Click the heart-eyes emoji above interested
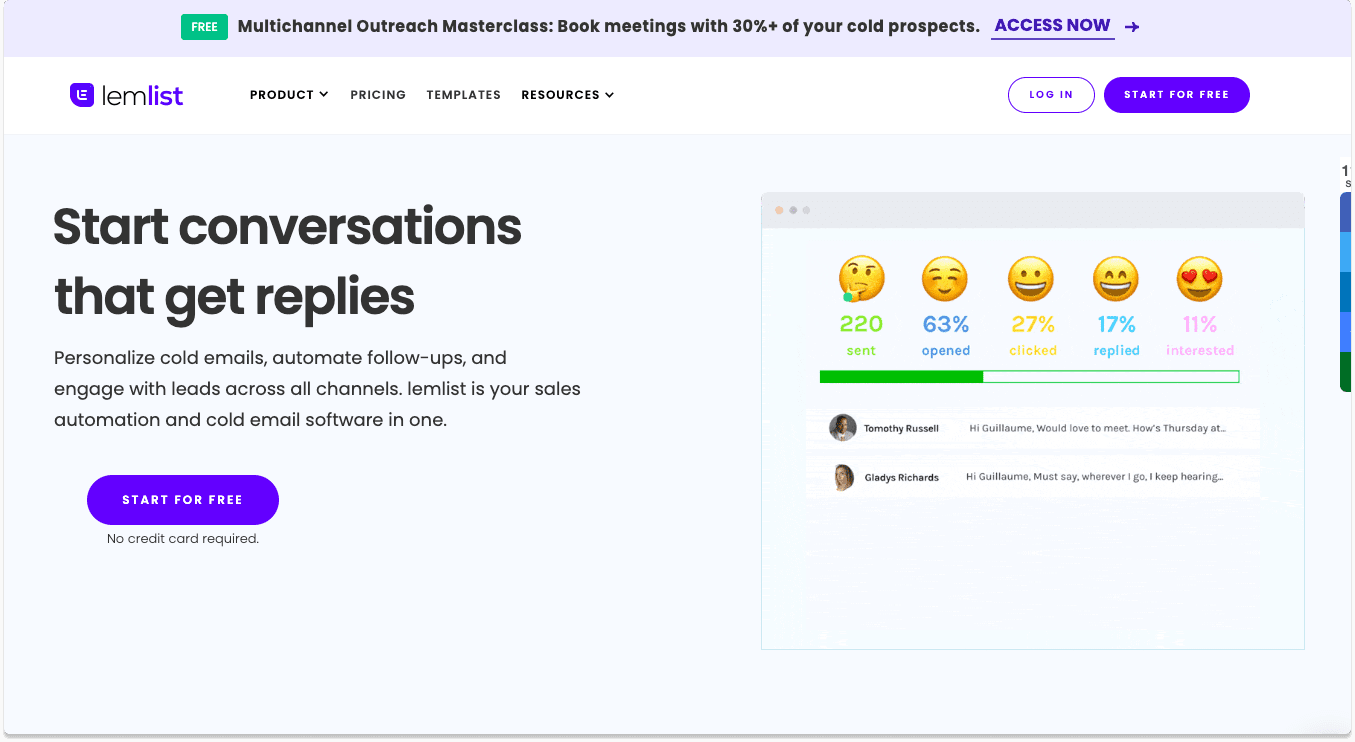This screenshot has width=1355, height=742. [x=1200, y=279]
